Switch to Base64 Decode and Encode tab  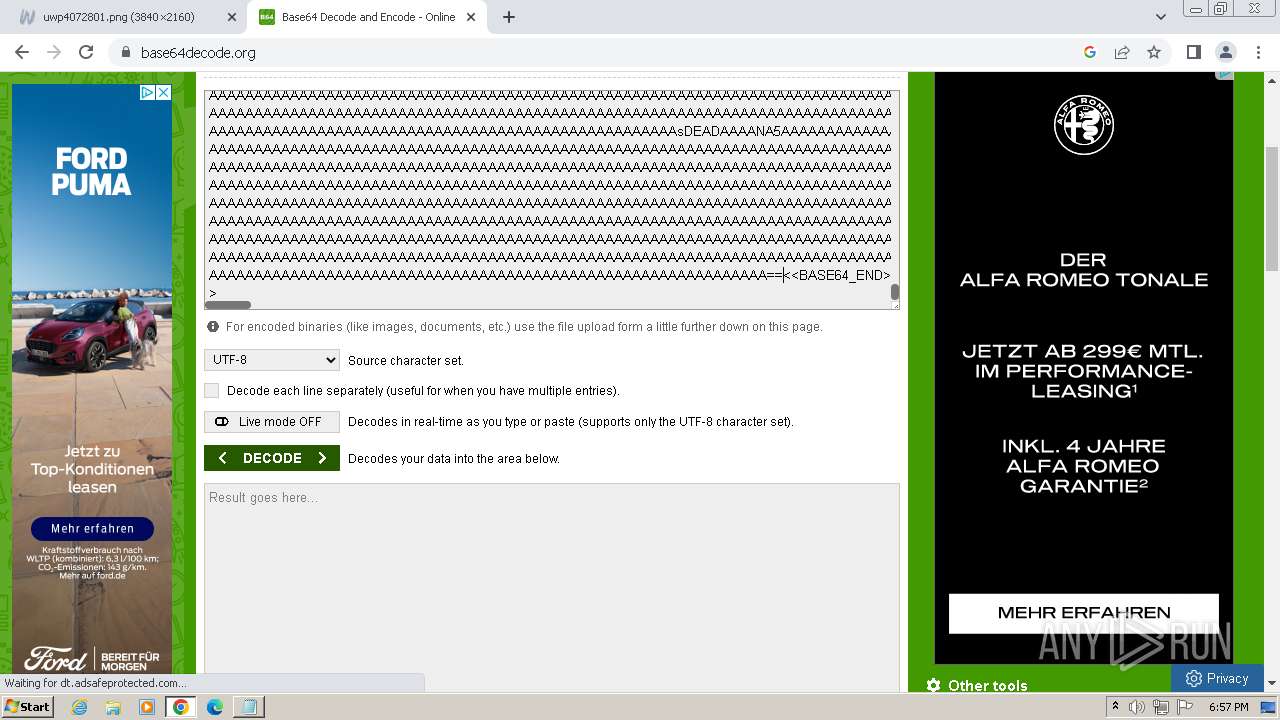coord(367,17)
